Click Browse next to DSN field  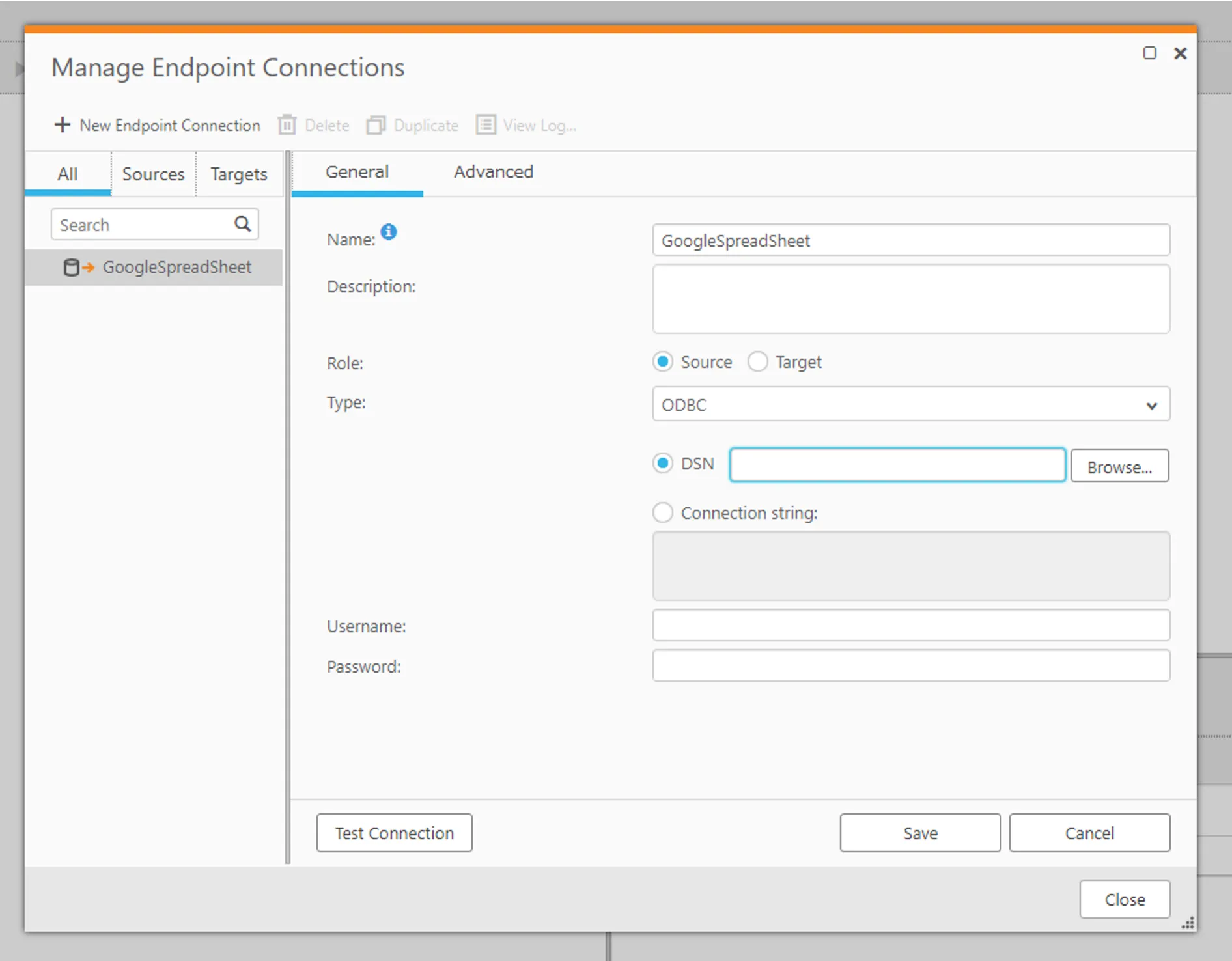pyautogui.click(x=1119, y=466)
